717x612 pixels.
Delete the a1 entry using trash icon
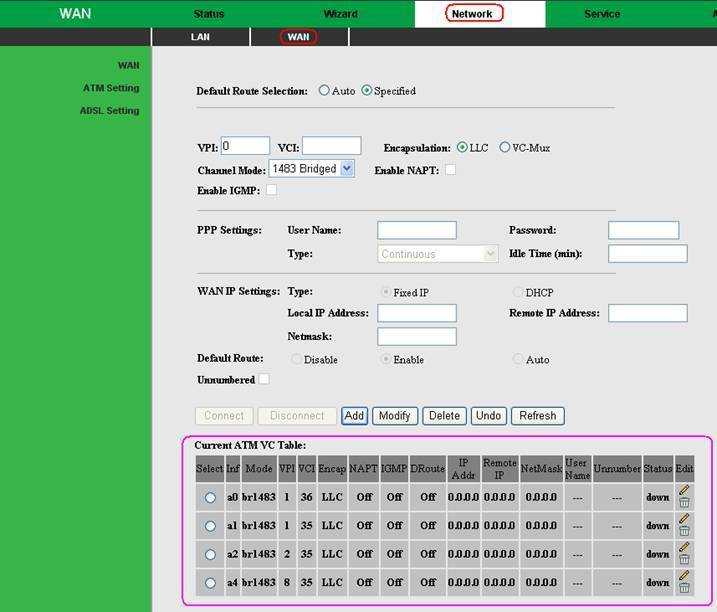[x=684, y=532]
